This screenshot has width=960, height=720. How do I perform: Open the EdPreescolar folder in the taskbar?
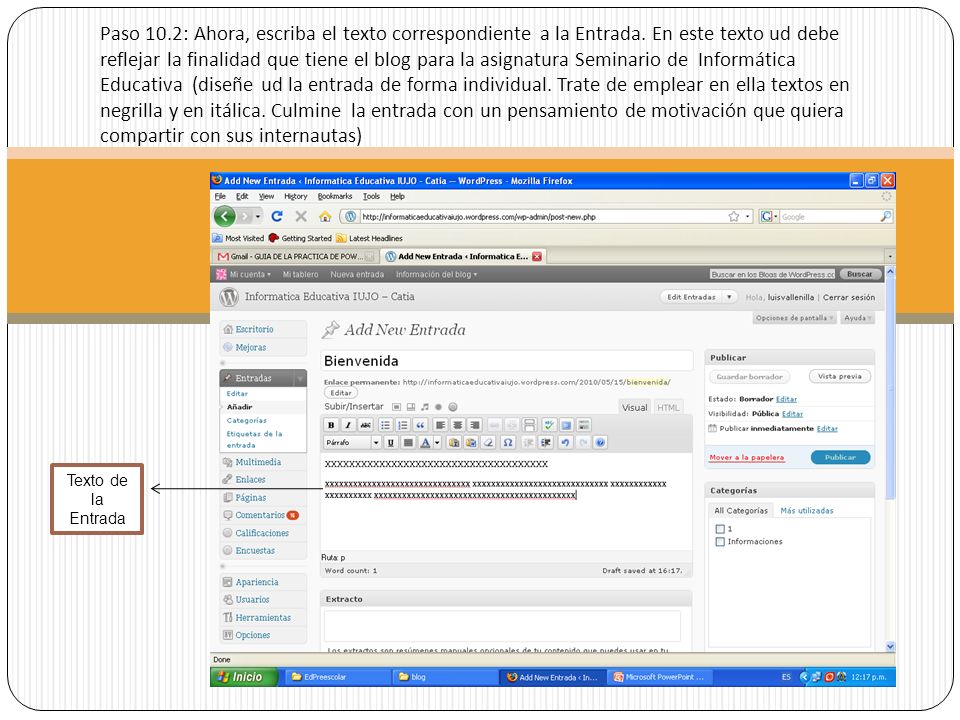tap(337, 677)
